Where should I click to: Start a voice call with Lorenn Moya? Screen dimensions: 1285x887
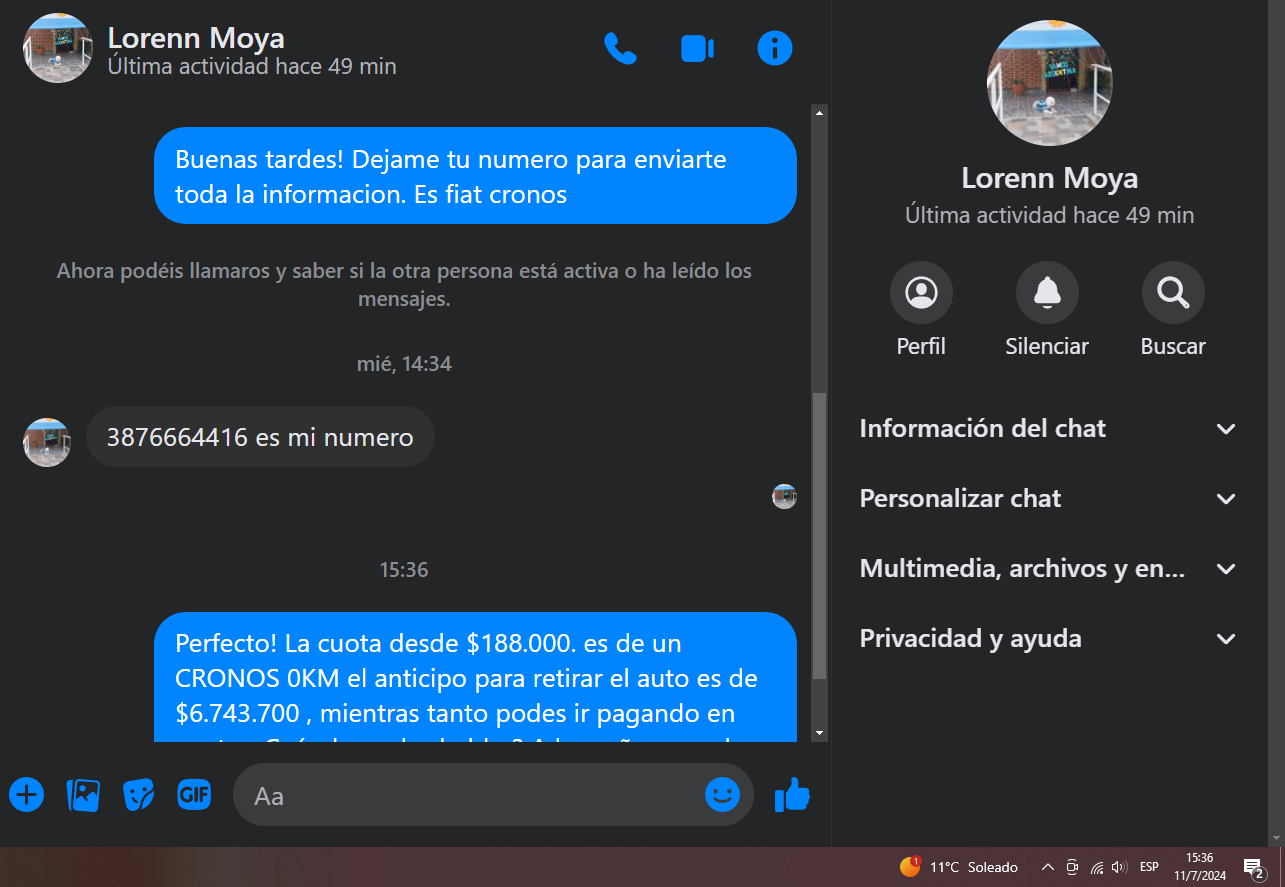click(x=620, y=48)
